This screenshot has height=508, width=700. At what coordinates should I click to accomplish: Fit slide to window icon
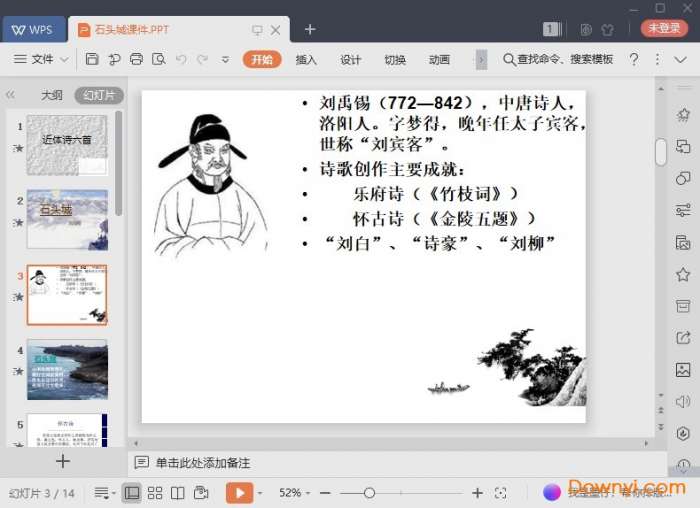(501, 493)
